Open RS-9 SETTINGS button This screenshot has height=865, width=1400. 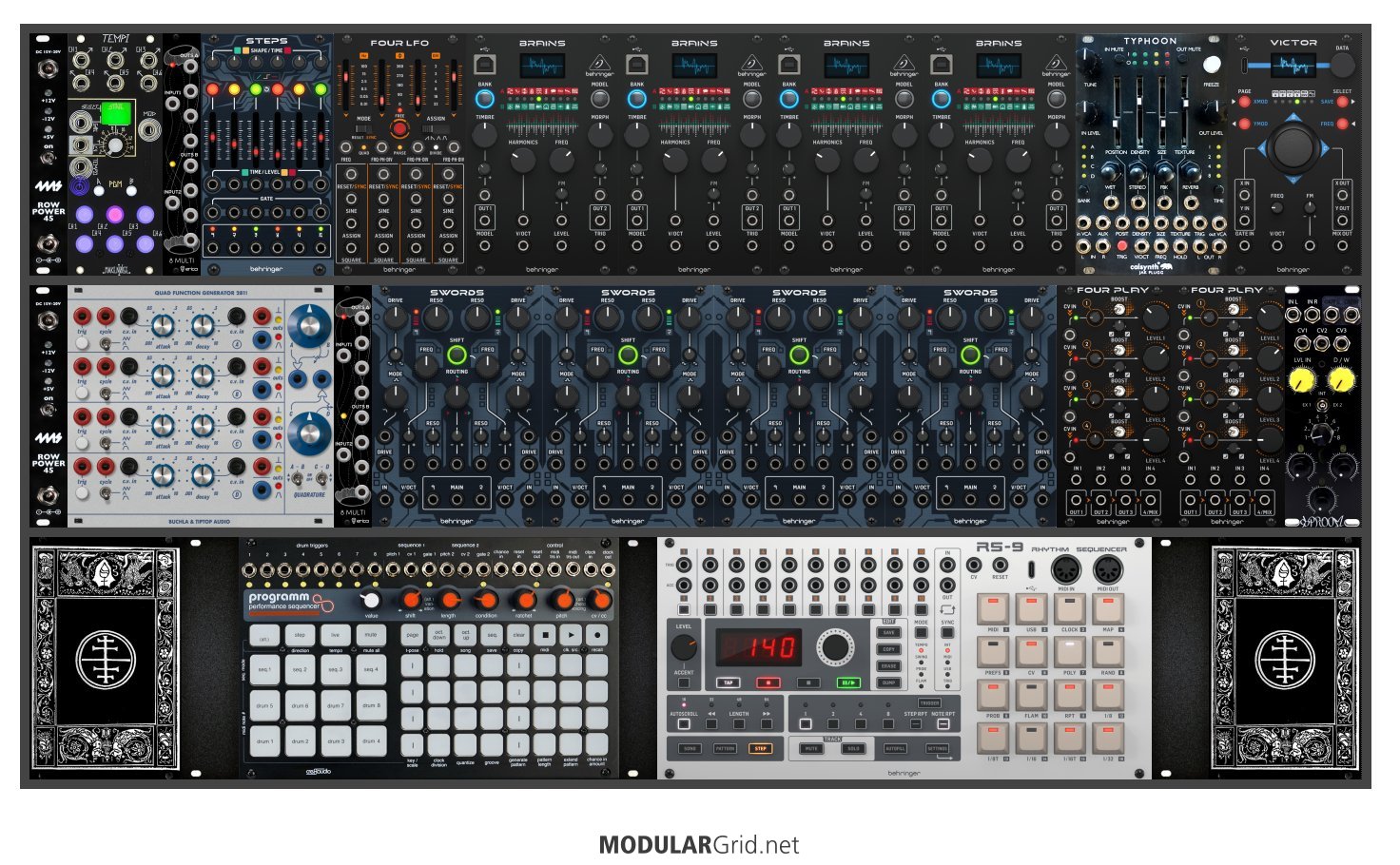pyautogui.click(x=937, y=749)
